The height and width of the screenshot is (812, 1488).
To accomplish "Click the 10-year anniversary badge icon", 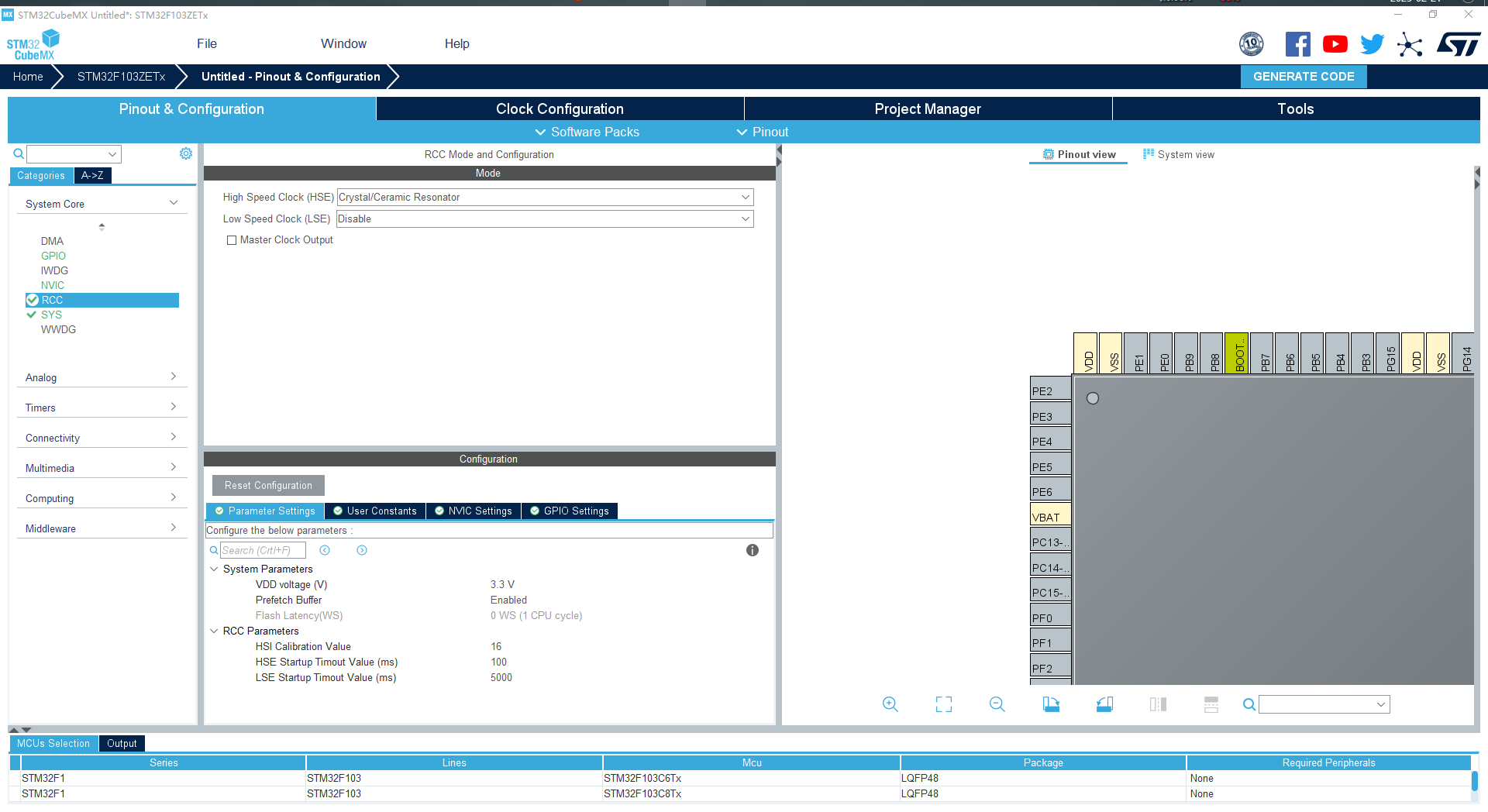I will coord(1251,44).
